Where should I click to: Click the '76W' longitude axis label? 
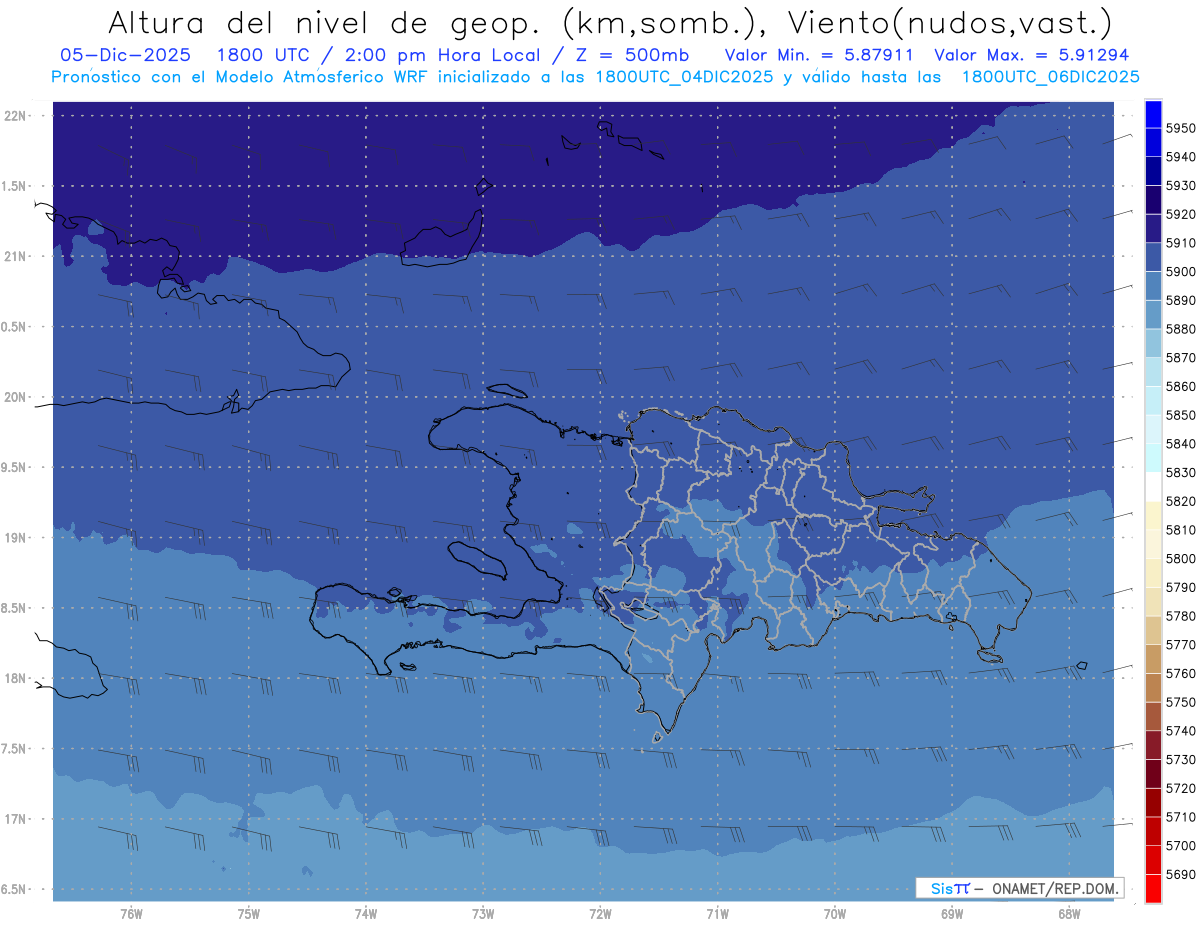tap(131, 915)
